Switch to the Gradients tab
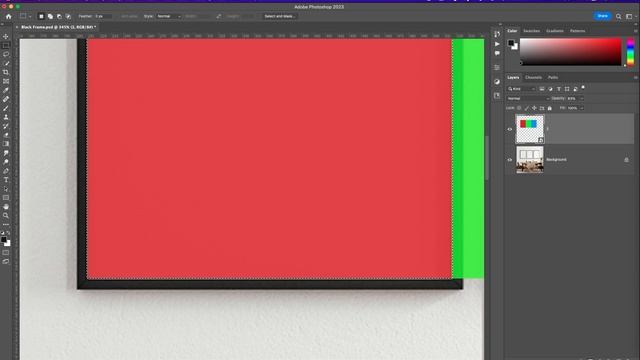The width and height of the screenshot is (640, 360). click(x=555, y=31)
